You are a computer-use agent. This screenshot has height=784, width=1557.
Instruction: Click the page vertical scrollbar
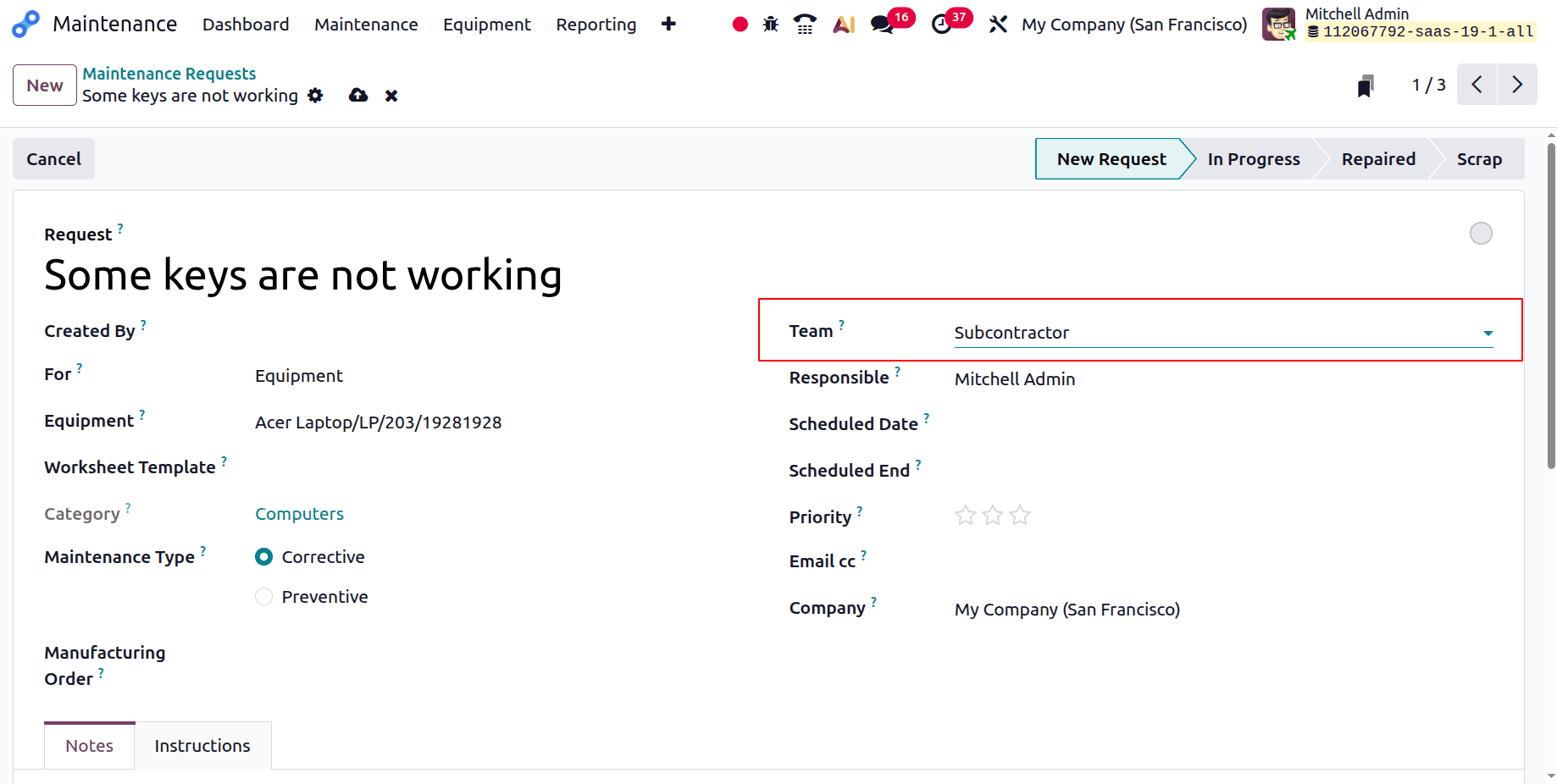tap(1551, 305)
